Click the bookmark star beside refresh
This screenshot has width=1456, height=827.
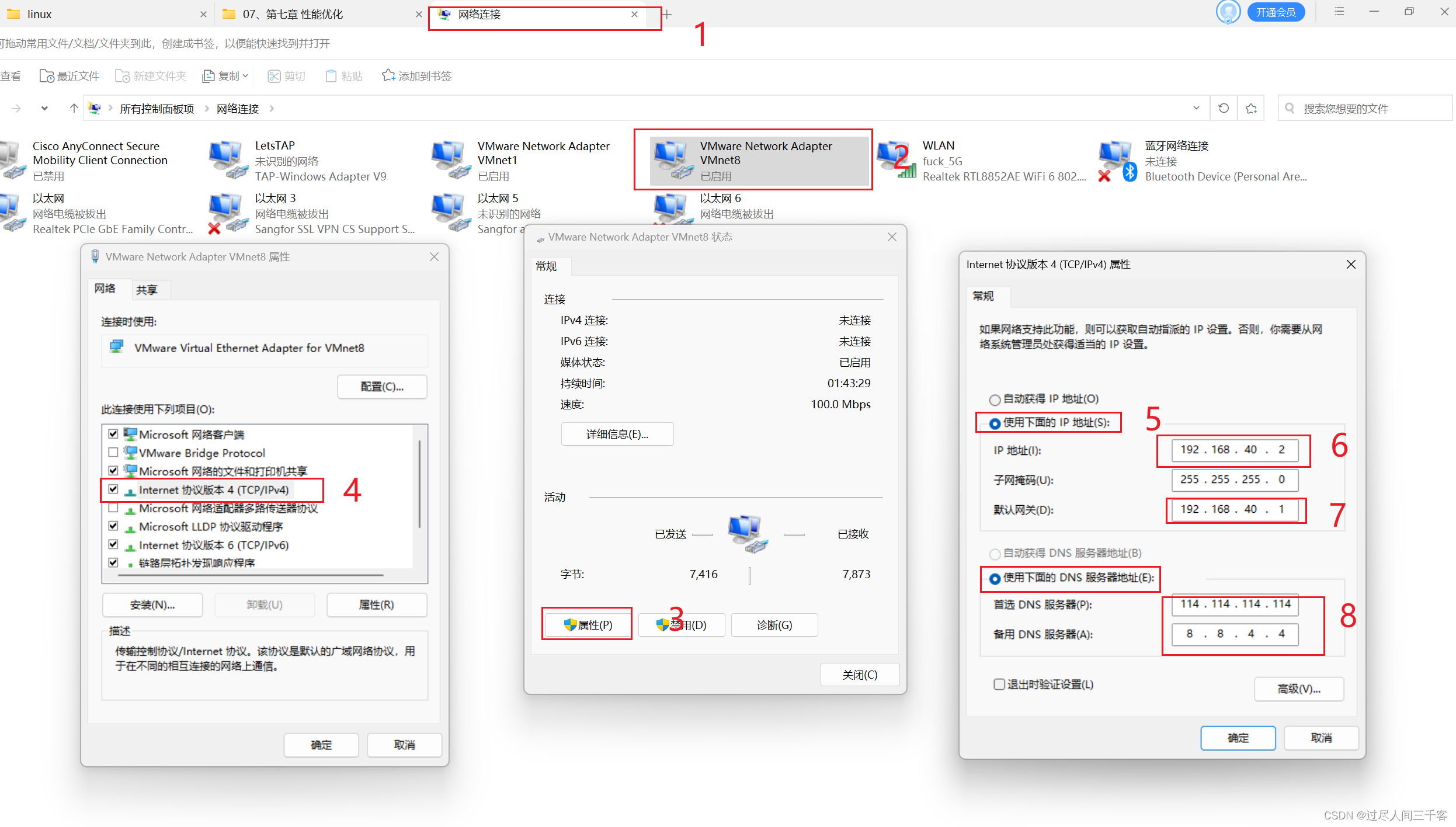[x=1251, y=108]
